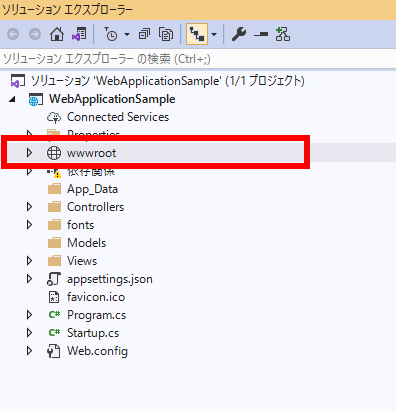Image resolution: width=396 pixels, height=411 pixels.
Task: Click the web project globe icon
Action: [35, 99]
